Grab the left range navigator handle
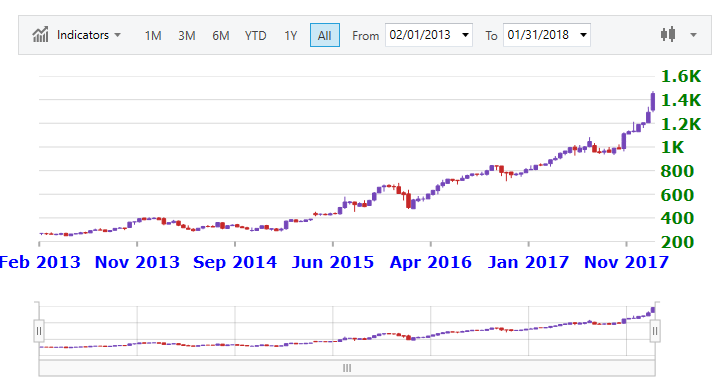The height and width of the screenshot is (390, 717). pyautogui.click(x=39, y=331)
